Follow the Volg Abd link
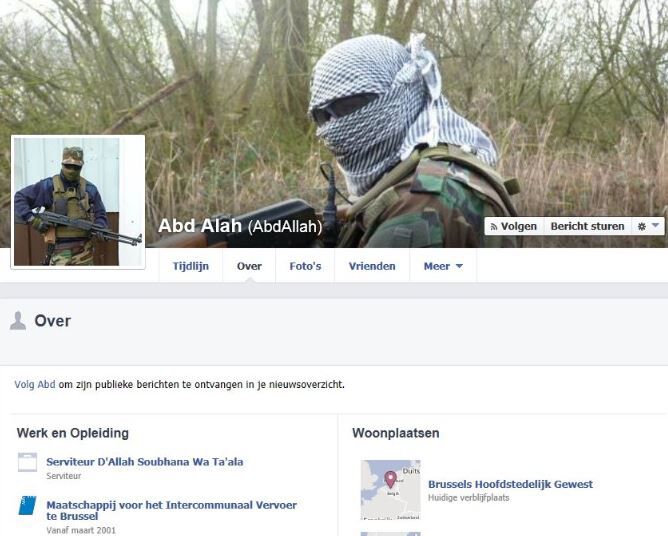The height and width of the screenshot is (536, 668). (x=35, y=384)
